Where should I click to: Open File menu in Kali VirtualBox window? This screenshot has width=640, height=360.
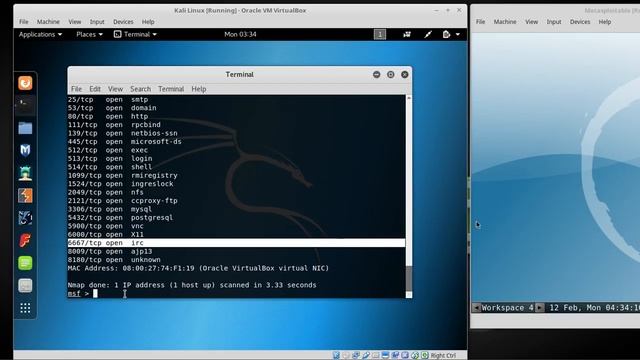pos(24,22)
